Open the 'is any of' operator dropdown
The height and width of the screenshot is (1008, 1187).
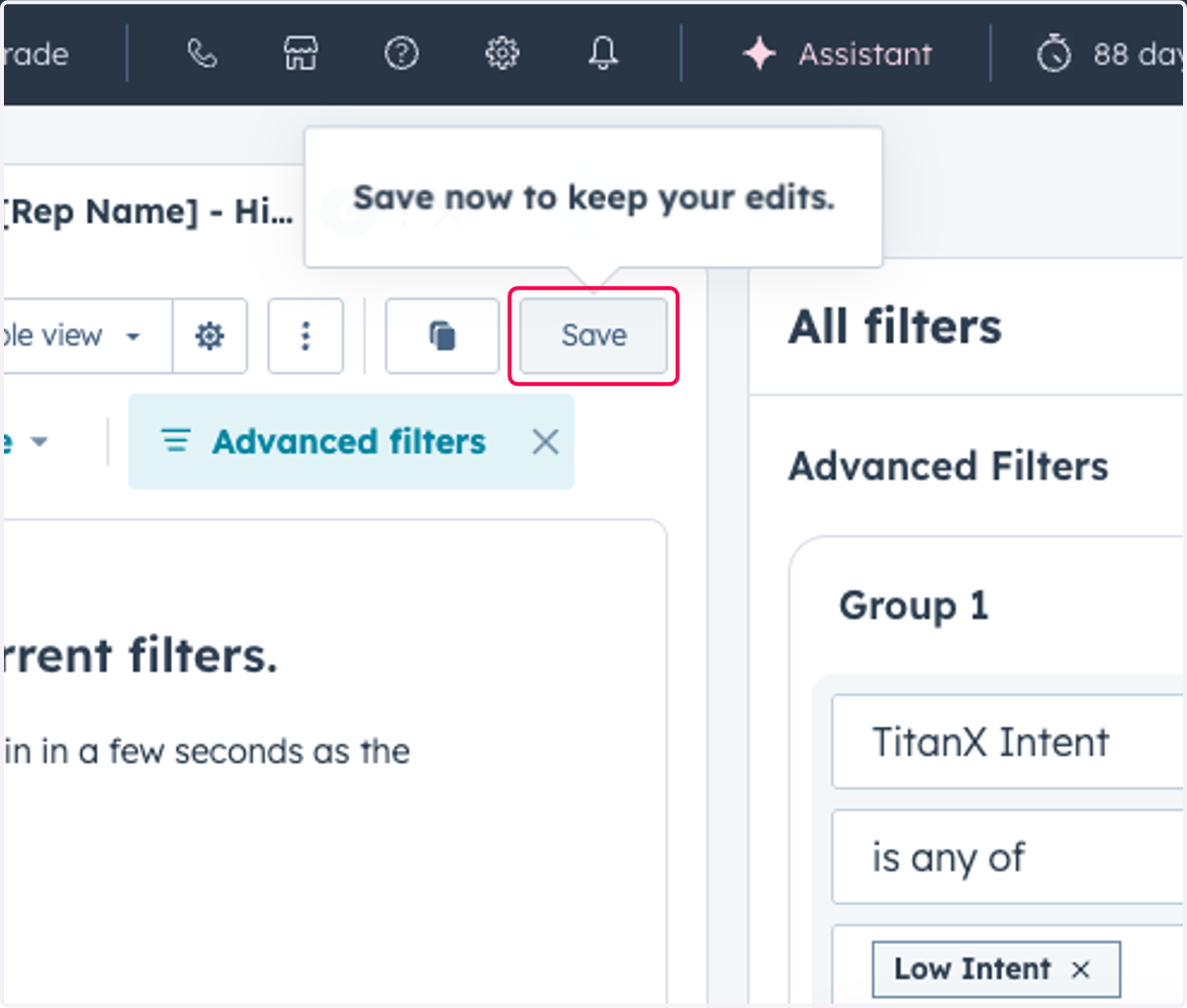point(1008,857)
